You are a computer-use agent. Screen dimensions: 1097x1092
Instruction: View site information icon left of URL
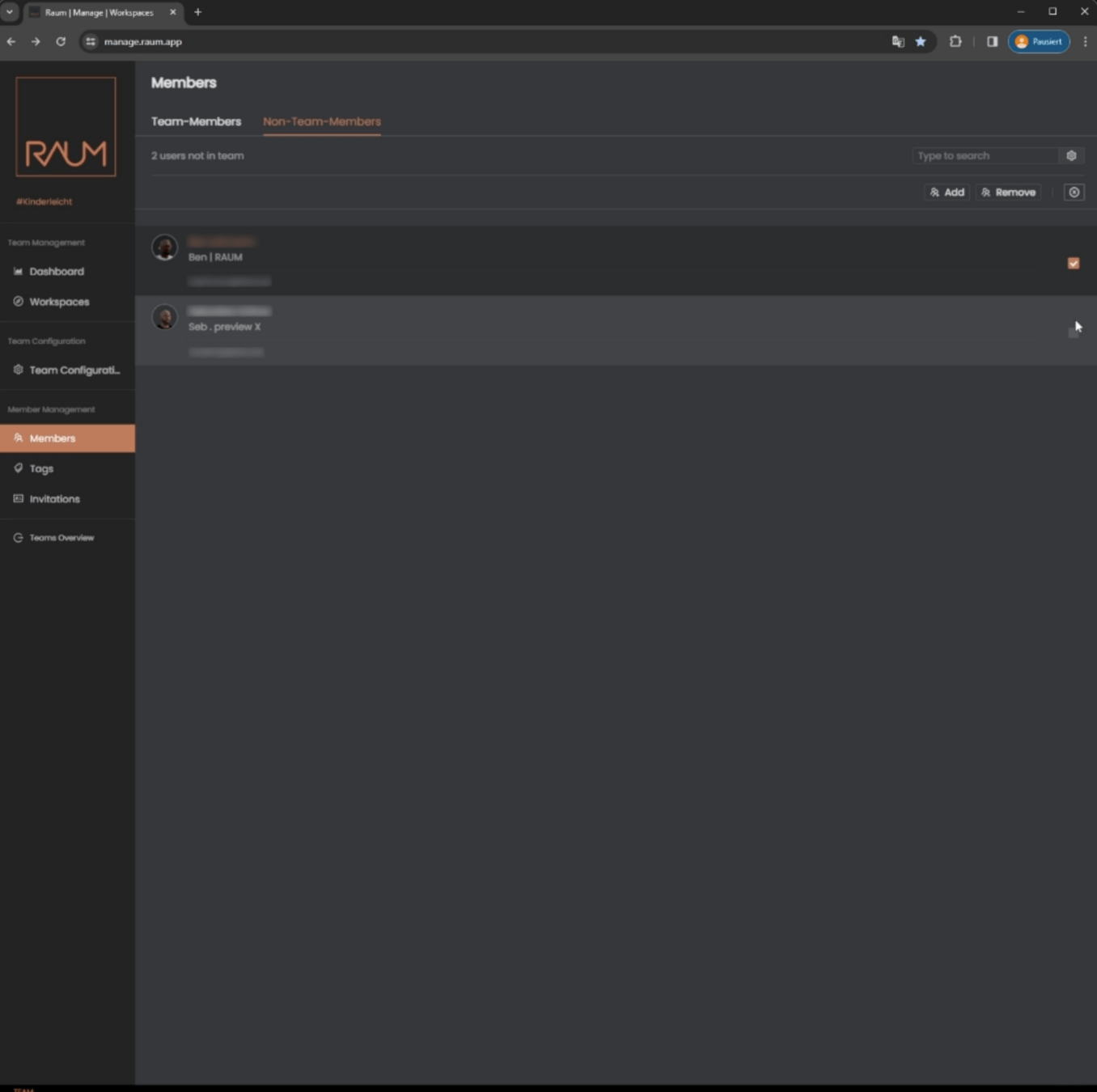coord(91,42)
